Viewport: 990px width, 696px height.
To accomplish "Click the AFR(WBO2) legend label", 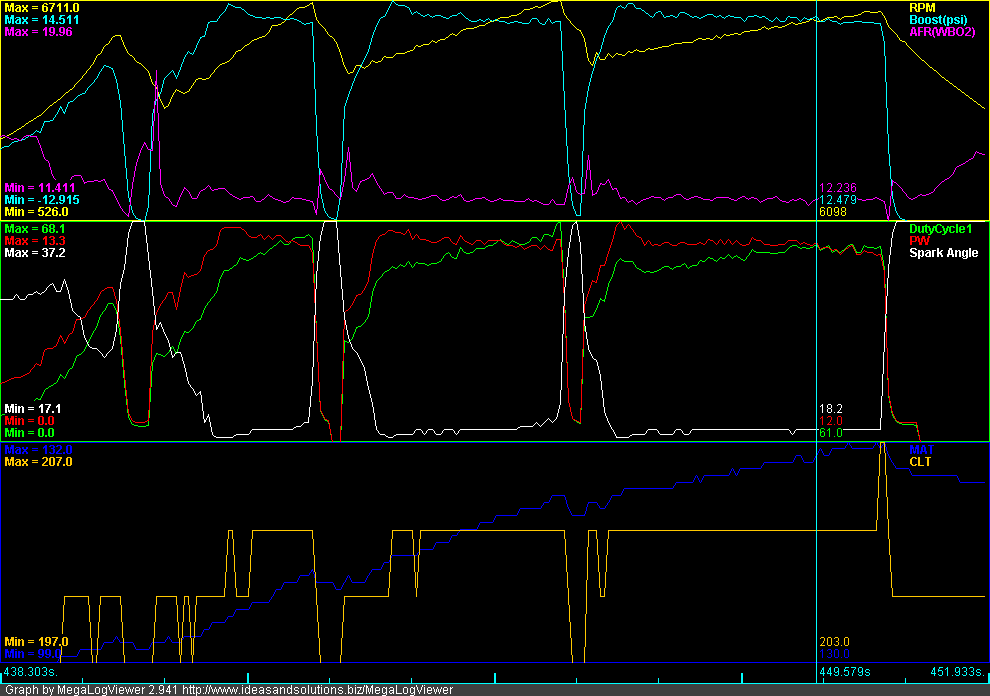I will pyautogui.click(x=941, y=32).
